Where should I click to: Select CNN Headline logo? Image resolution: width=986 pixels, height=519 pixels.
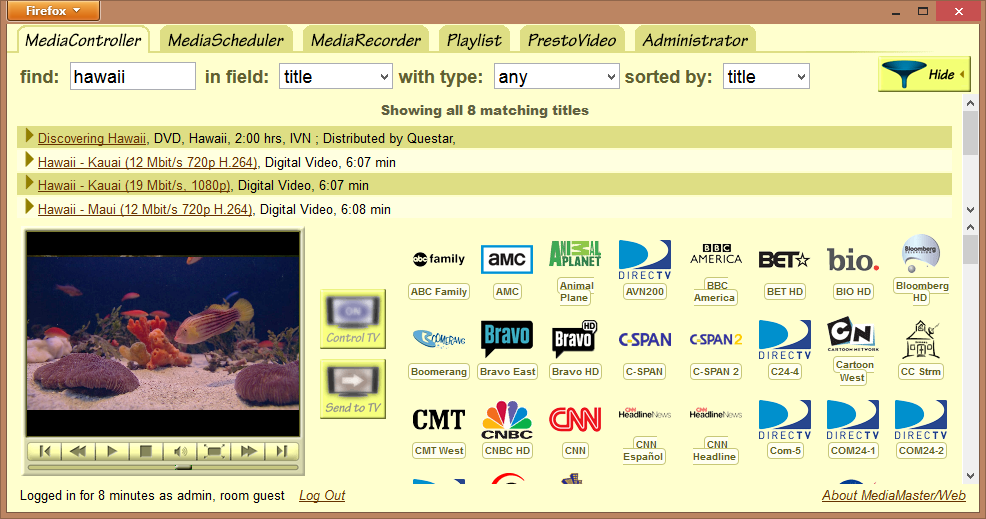click(716, 413)
